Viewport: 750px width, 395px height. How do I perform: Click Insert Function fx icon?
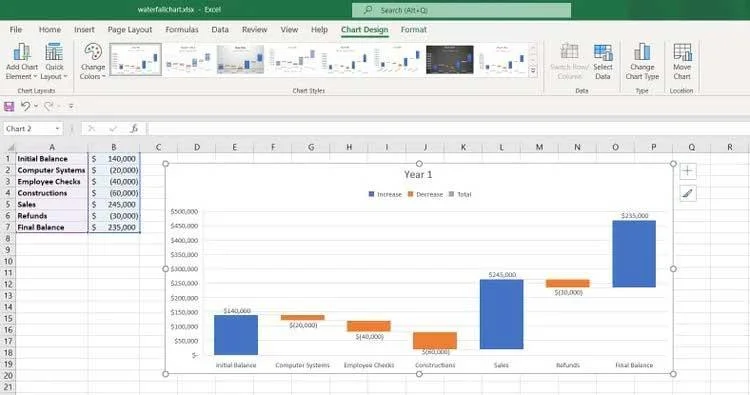click(134, 129)
